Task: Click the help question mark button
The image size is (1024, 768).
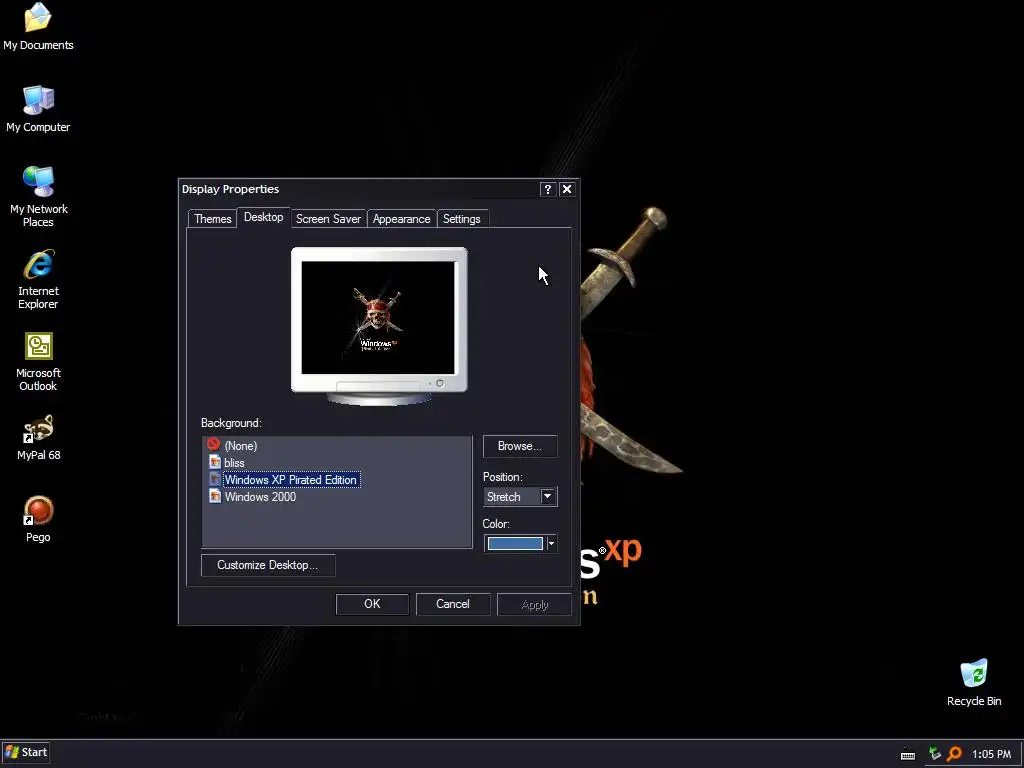Action: point(547,189)
